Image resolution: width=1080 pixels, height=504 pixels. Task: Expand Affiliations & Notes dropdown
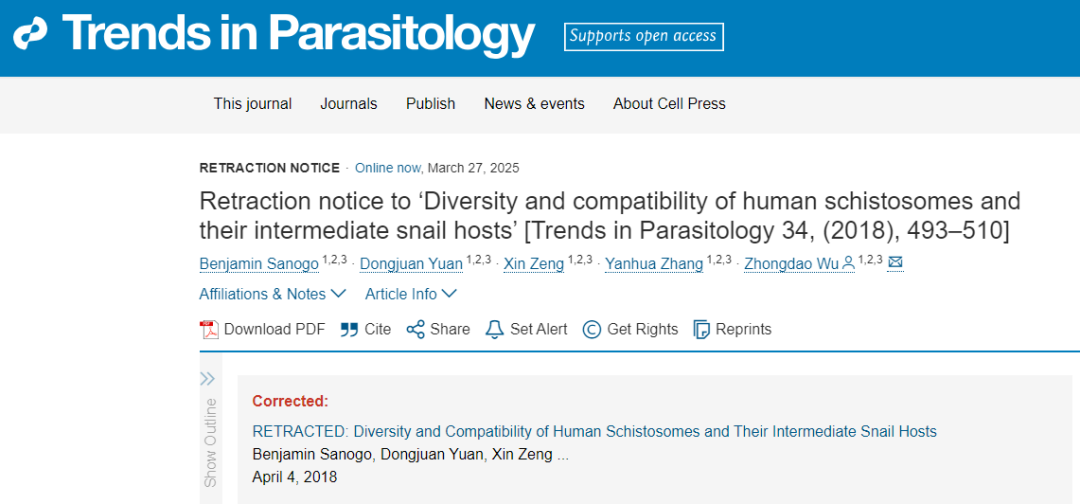[272, 294]
